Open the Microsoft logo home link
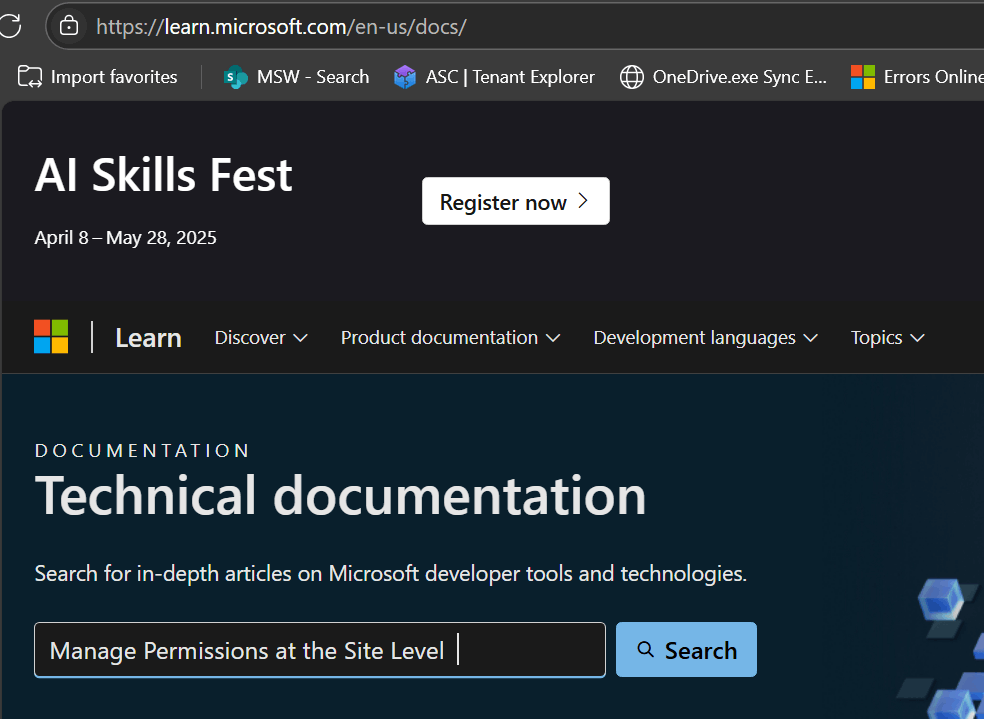This screenshot has width=984, height=719. [x=51, y=337]
